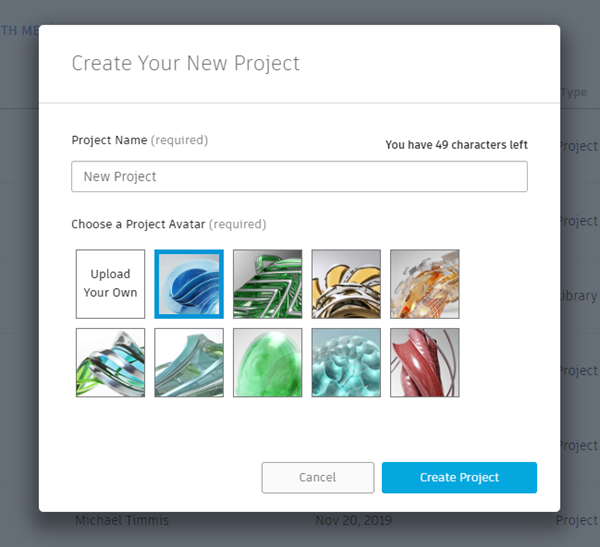
Task: Click the characters left counter text
Action: click(x=457, y=145)
